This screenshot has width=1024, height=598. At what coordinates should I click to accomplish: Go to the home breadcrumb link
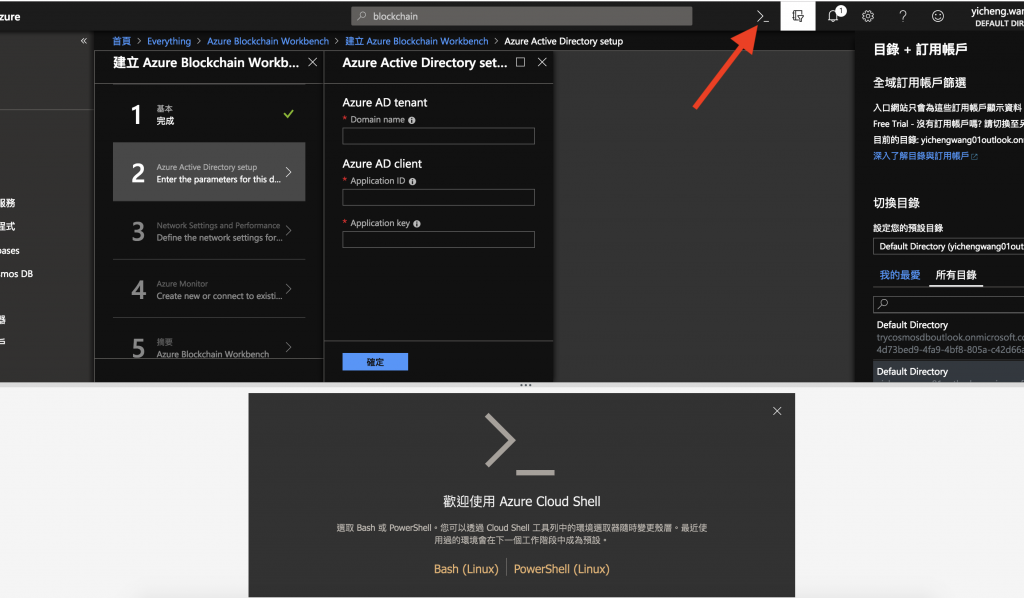(121, 41)
